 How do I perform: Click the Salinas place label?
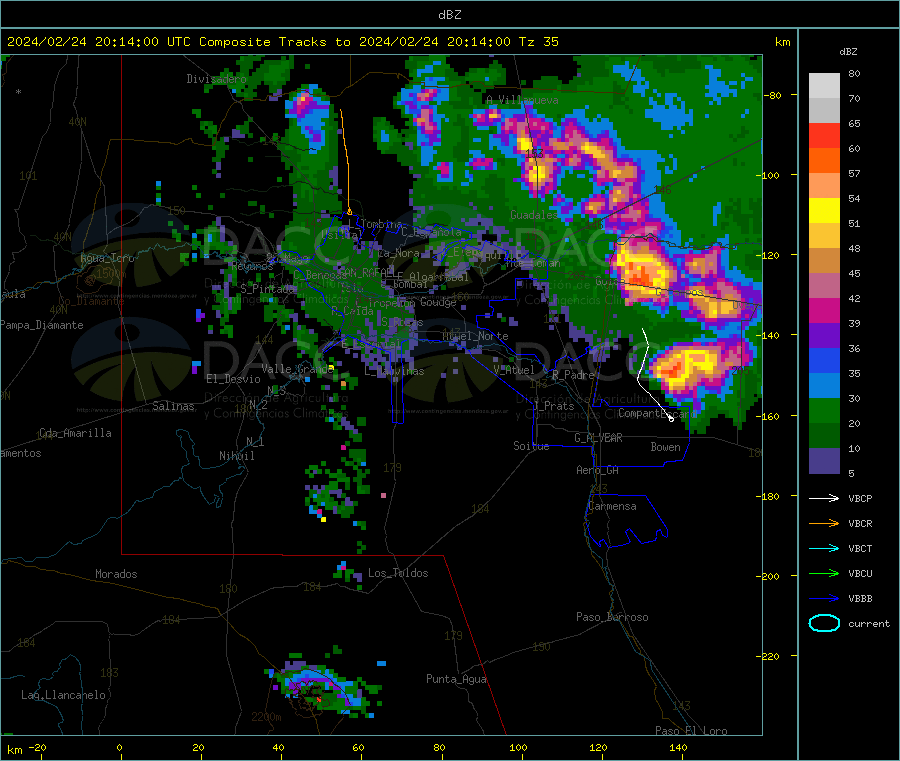pyautogui.click(x=173, y=406)
